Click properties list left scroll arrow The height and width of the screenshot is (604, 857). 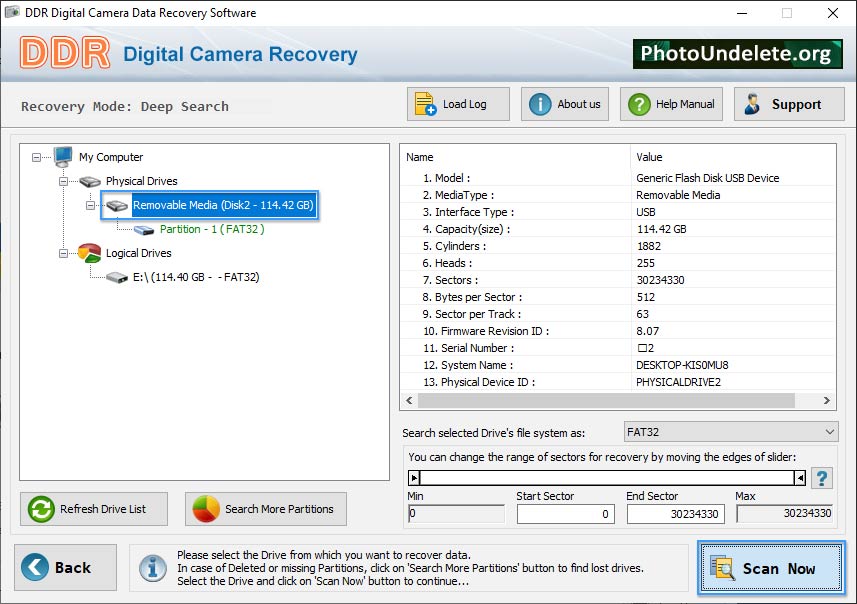pyautogui.click(x=409, y=401)
